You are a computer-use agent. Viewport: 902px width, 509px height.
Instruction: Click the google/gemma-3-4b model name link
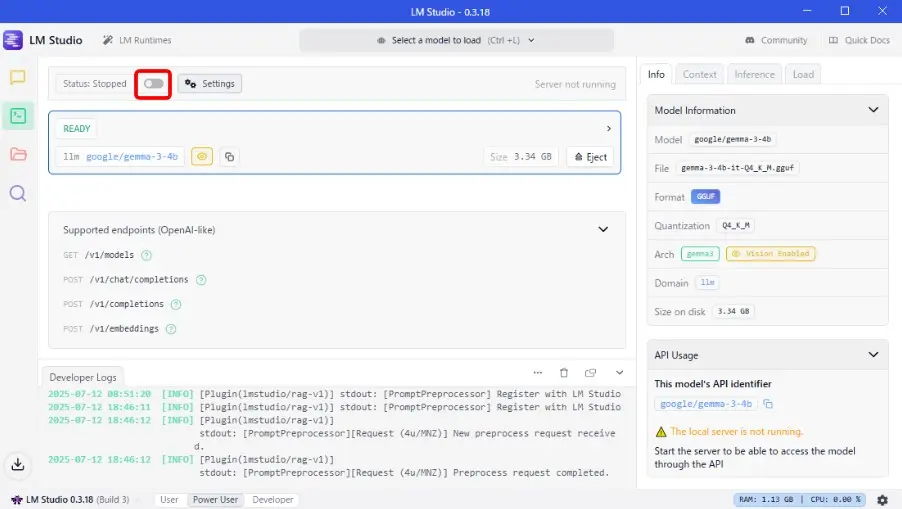click(132, 156)
